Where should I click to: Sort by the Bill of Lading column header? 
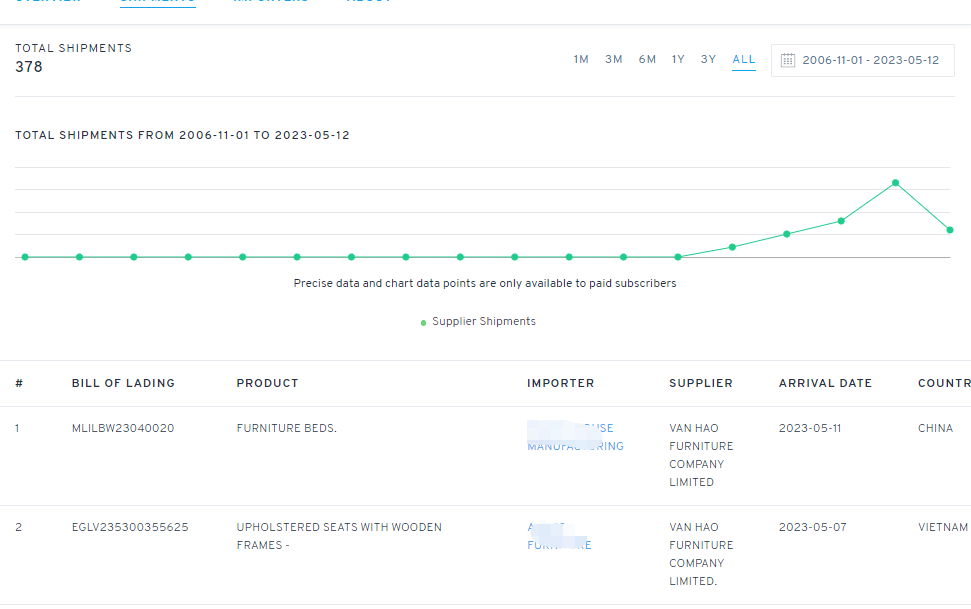coord(123,383)
